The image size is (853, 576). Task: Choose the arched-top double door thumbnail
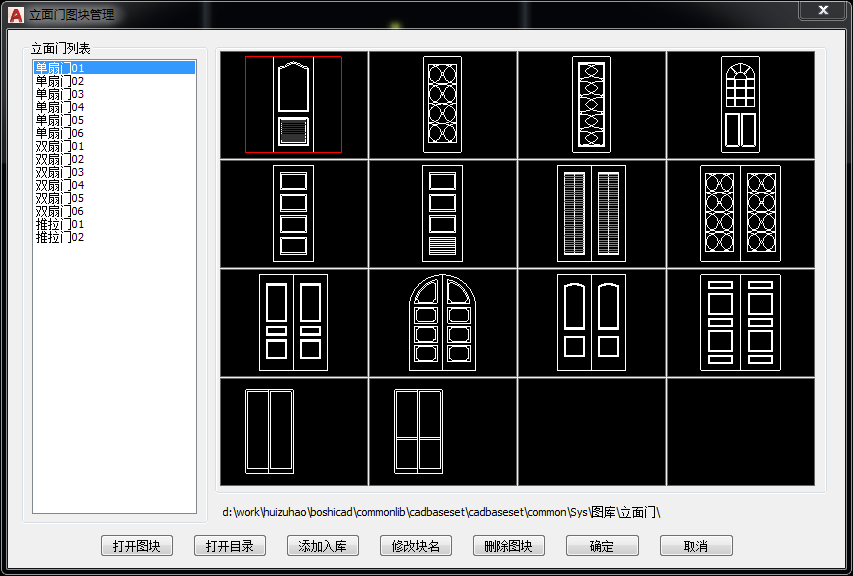(443, 323)
